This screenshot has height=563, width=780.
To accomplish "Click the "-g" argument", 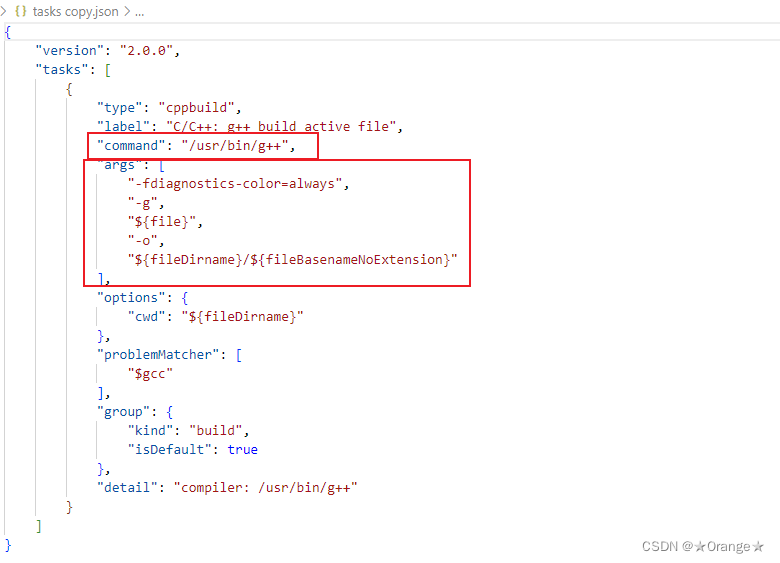I will [x=143, y=203].
